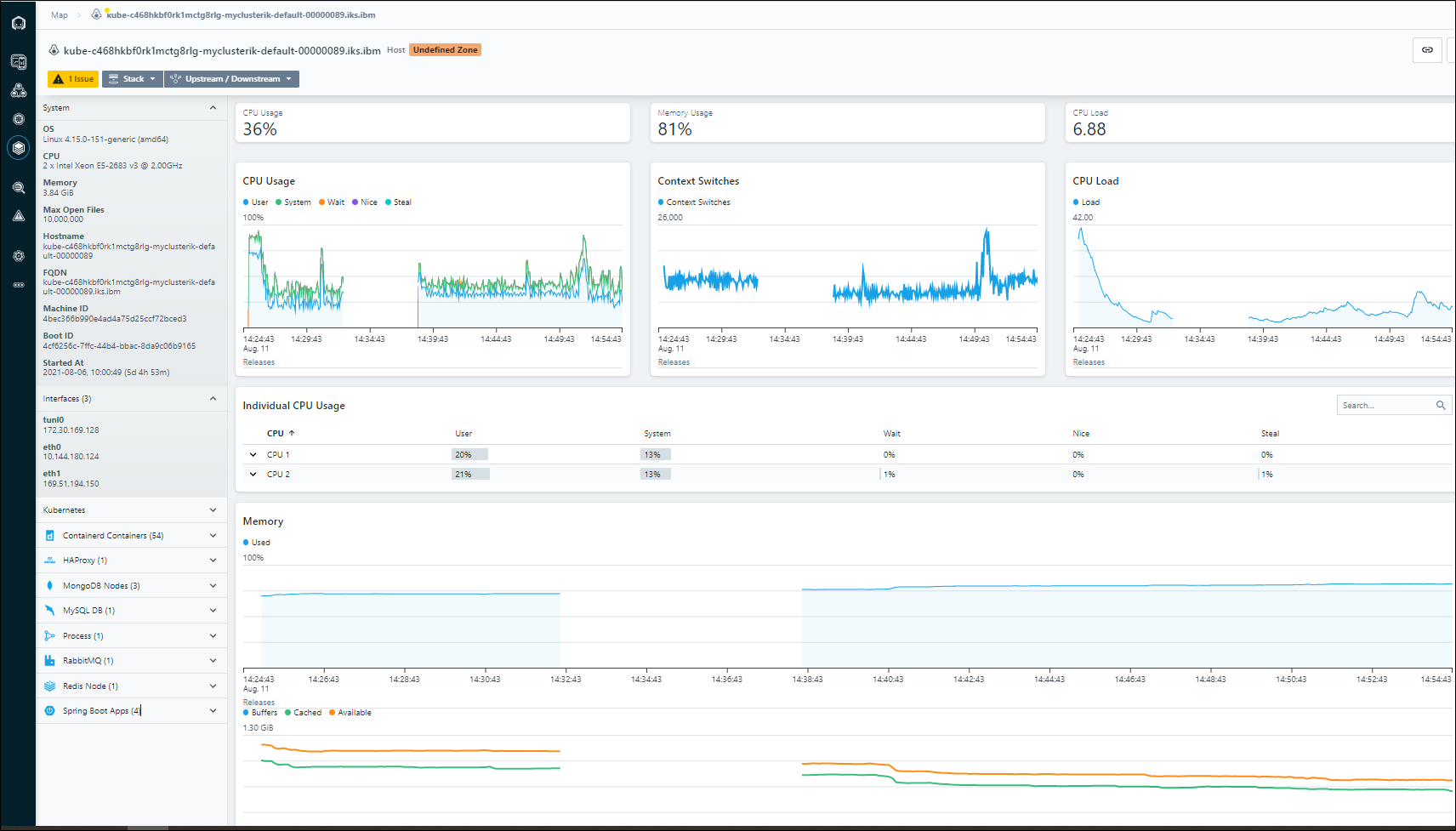This screenshot has width=1456, height=831.
Task: Go to Map breadcrumb
Action: click(x=60, y=14)
